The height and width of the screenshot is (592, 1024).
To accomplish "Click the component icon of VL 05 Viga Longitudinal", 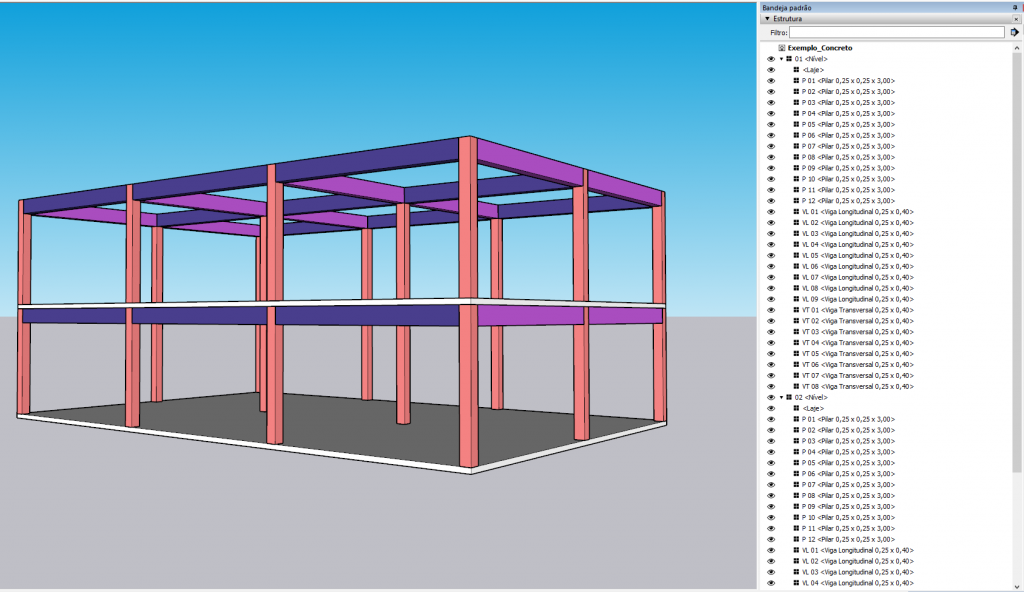I will tap(796, 255).
